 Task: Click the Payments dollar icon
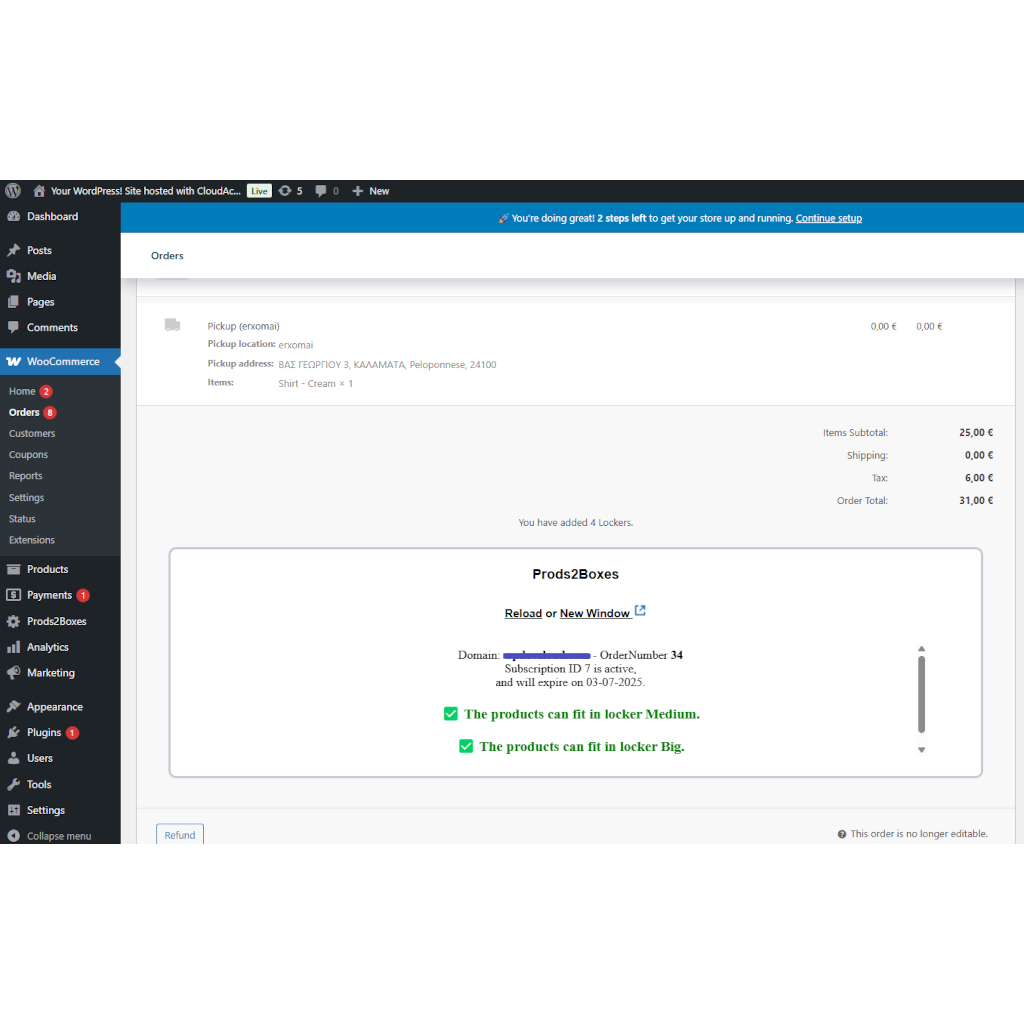point(13,595)
